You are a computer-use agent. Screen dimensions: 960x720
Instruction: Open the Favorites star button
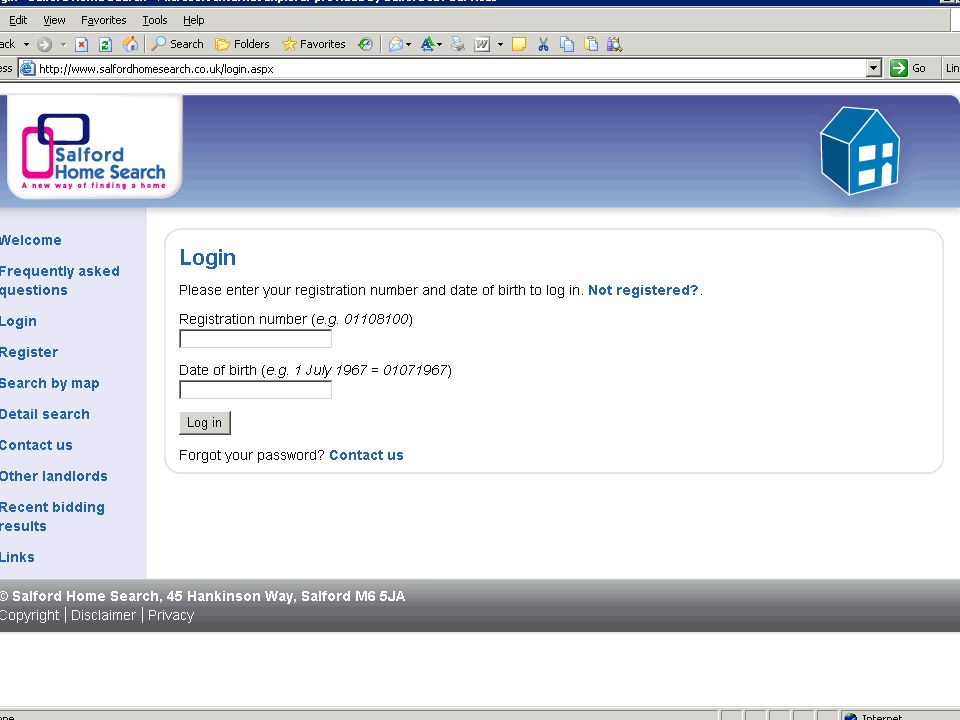coord(313,44)
